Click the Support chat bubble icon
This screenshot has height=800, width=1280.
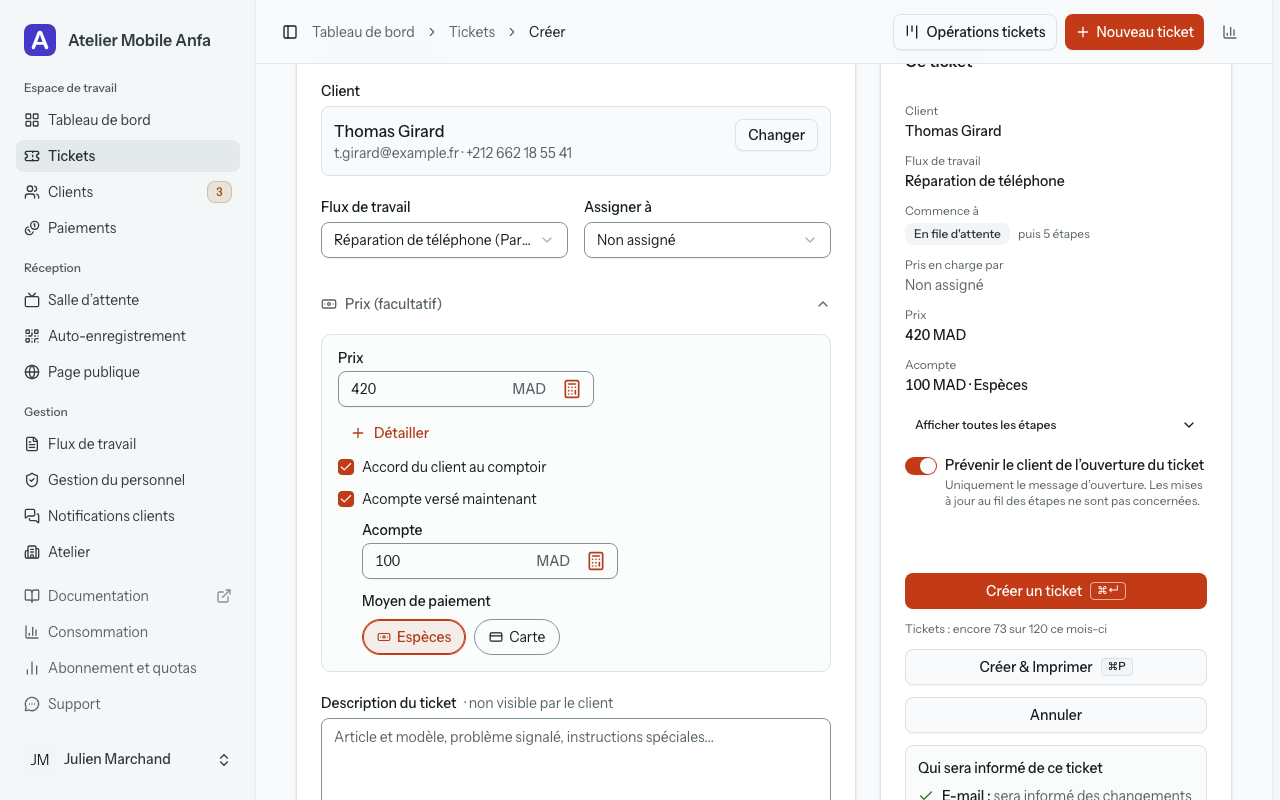32,704
